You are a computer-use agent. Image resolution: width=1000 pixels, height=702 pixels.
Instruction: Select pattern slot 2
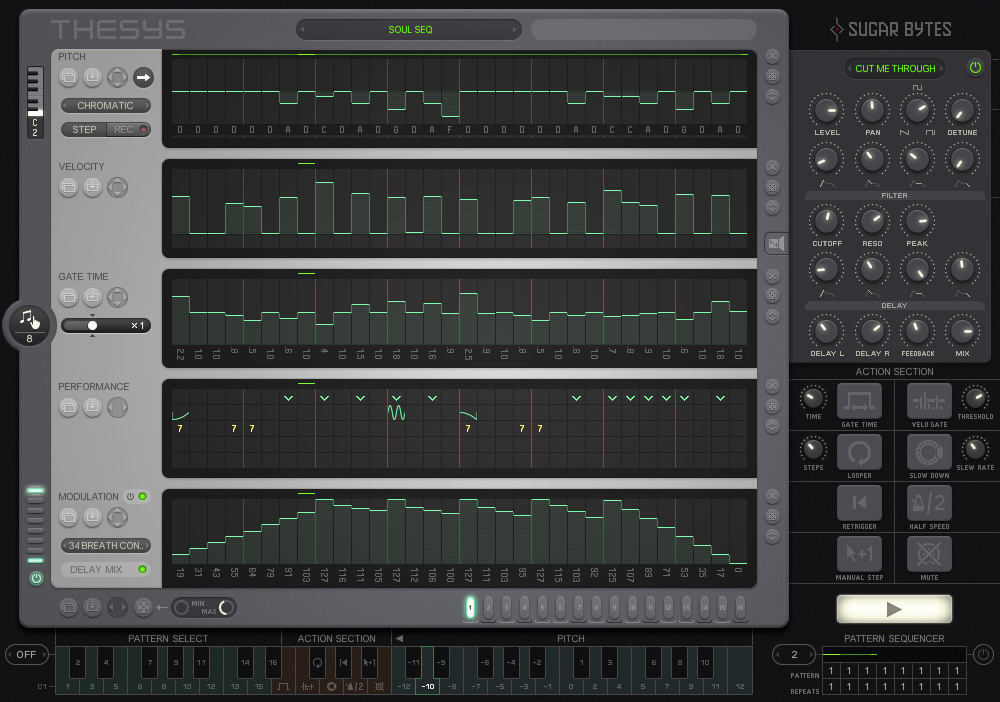click(488, 606)
